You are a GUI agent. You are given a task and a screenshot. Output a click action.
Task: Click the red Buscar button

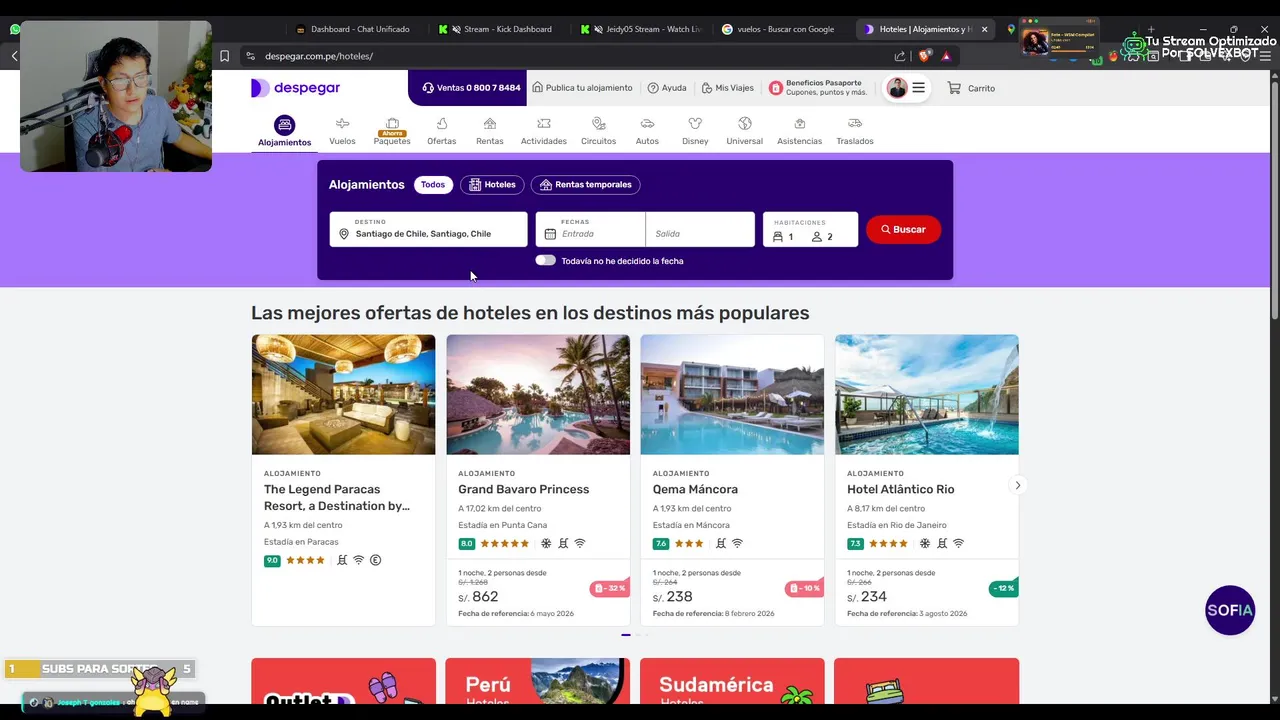tap(903, 229)
